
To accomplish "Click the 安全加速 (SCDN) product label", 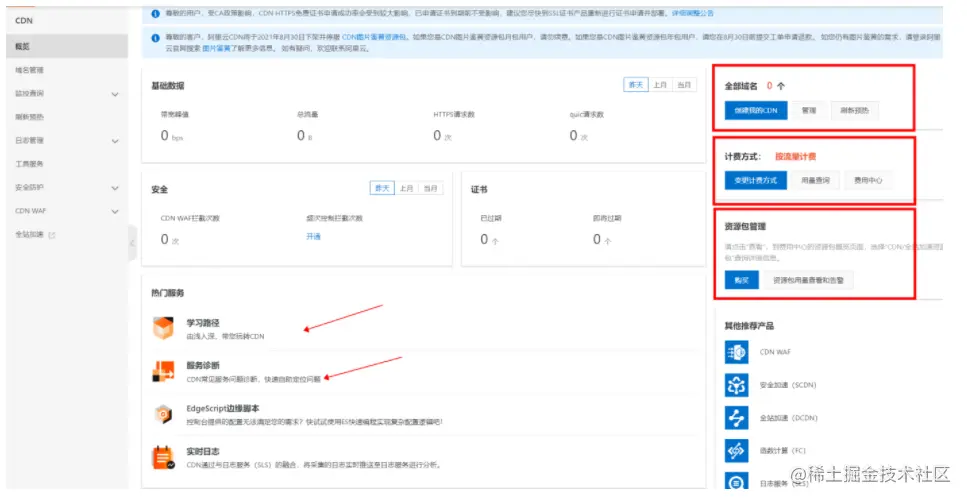I will (788, 385).
